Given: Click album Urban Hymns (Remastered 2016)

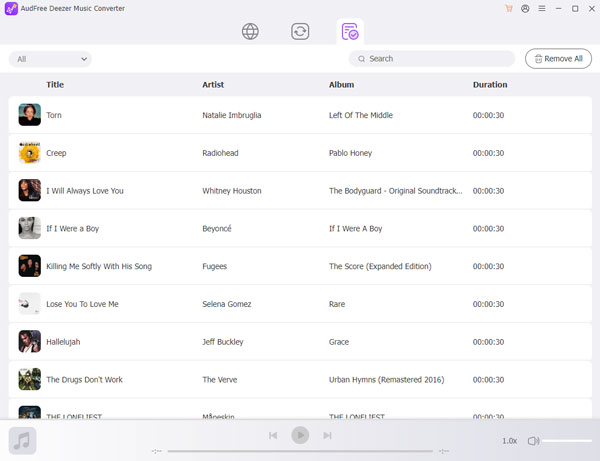Looking at the screenshot, I should coord(386,380).
